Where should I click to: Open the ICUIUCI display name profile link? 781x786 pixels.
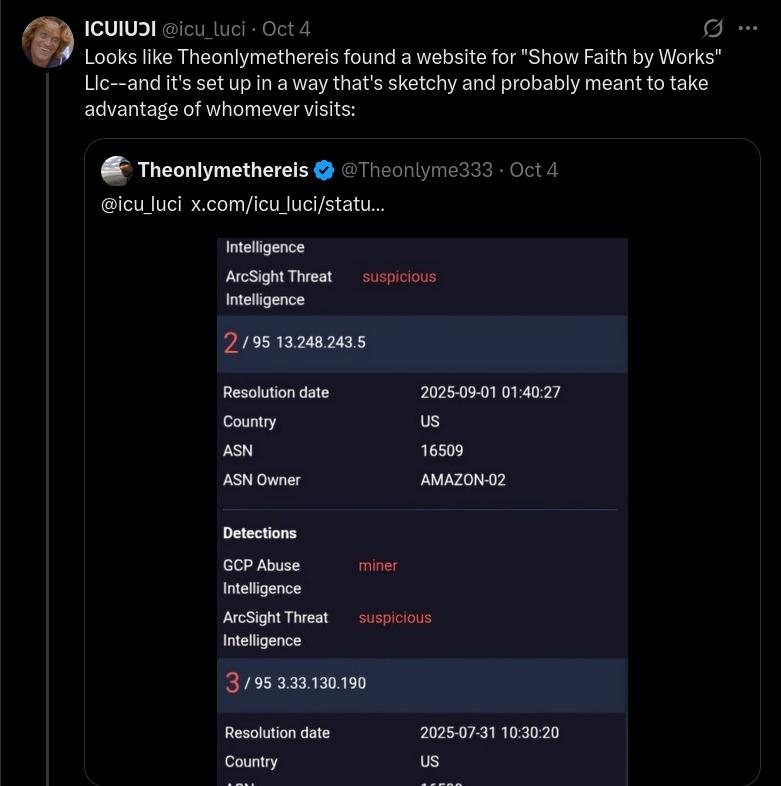pos(119,29)
